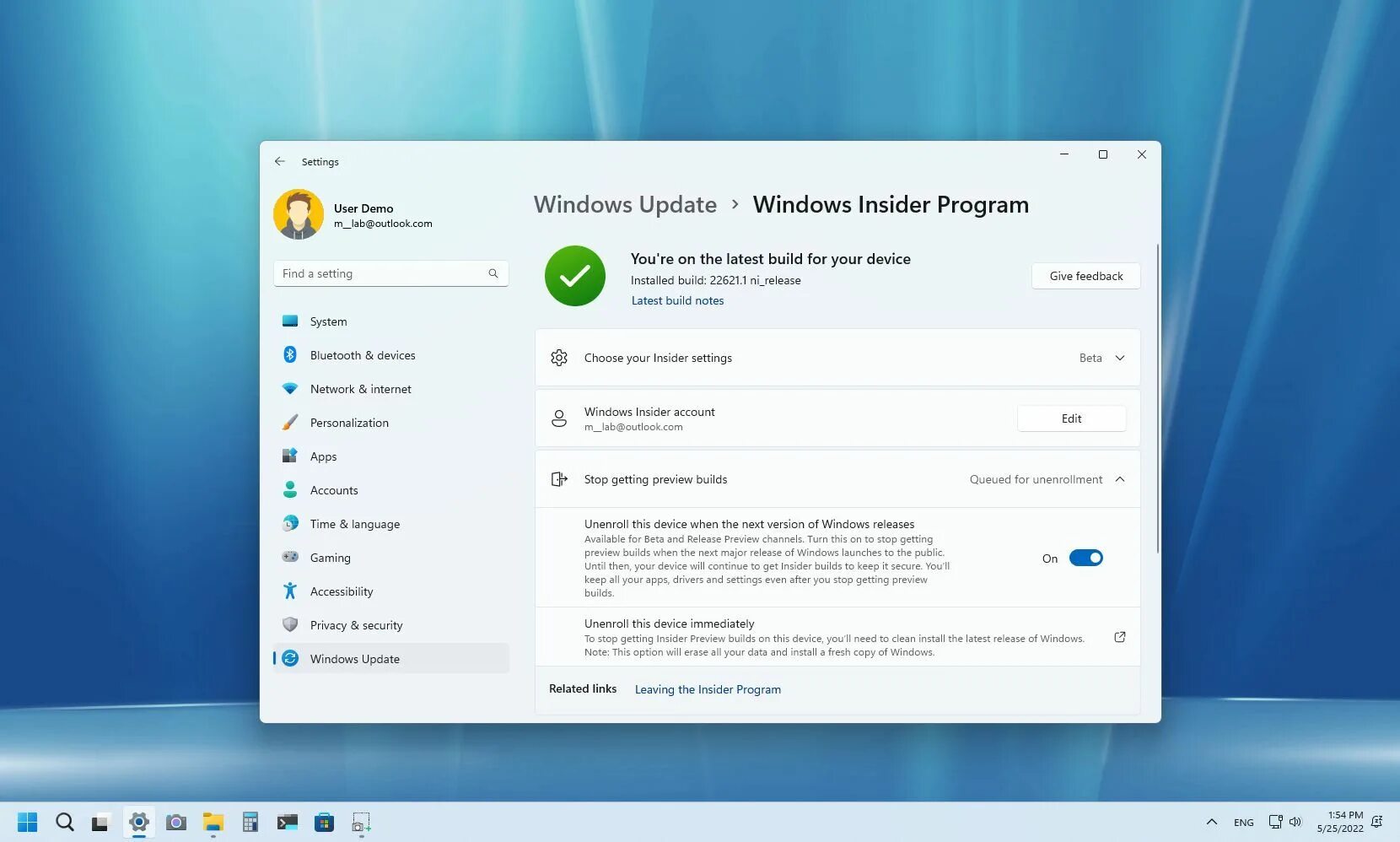The height and width of the screenshot is (842, 1400).
Task: Close the Settings window
Action: (x=1142, y=154)
